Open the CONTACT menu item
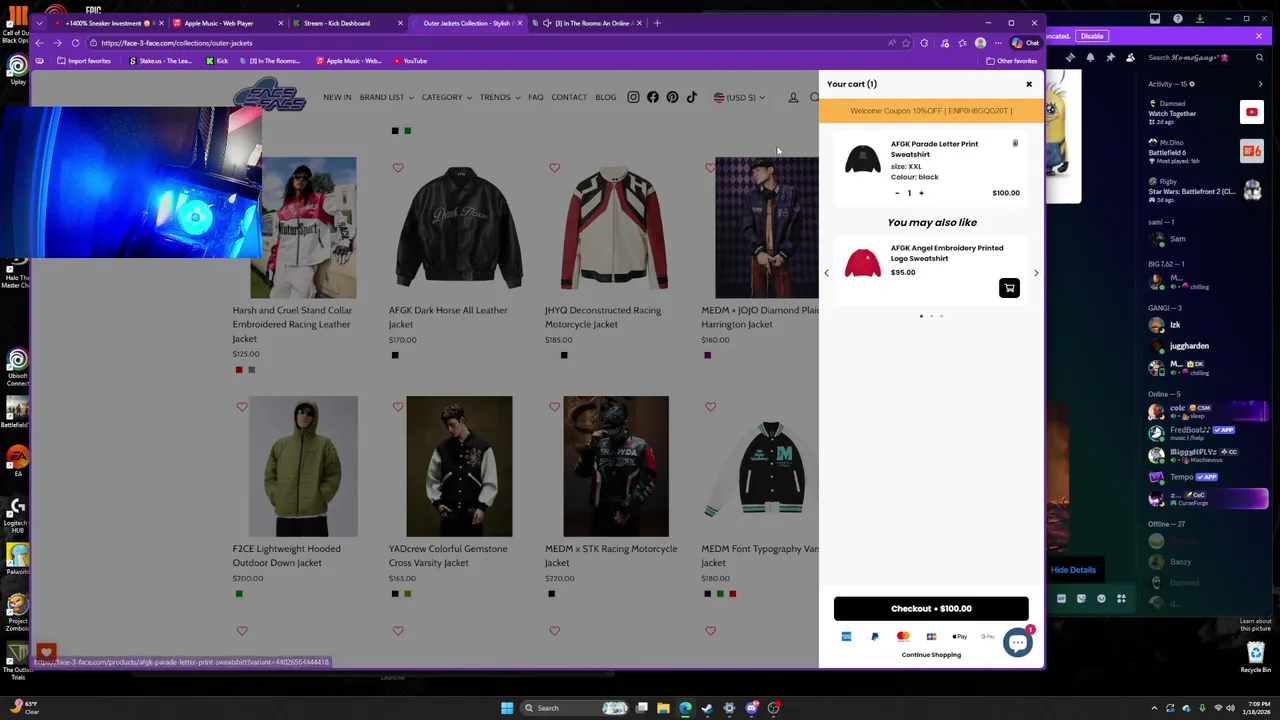The image size is (1280, 720). click(569, 97)
